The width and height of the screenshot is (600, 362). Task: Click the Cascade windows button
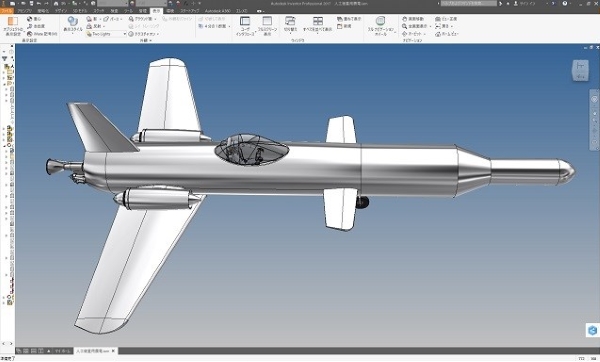349,19
